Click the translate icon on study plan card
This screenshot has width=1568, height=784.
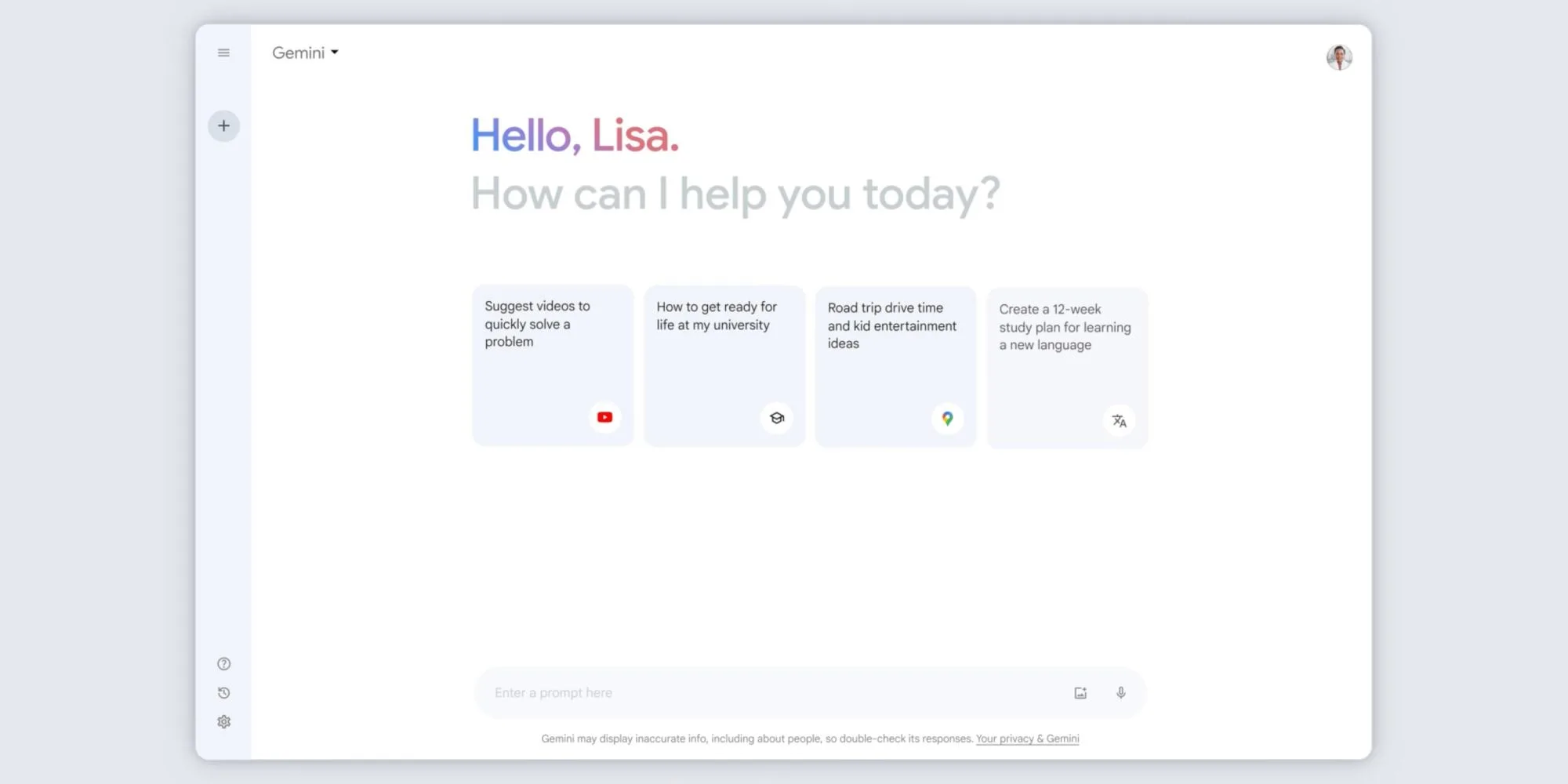point(1119,421)
